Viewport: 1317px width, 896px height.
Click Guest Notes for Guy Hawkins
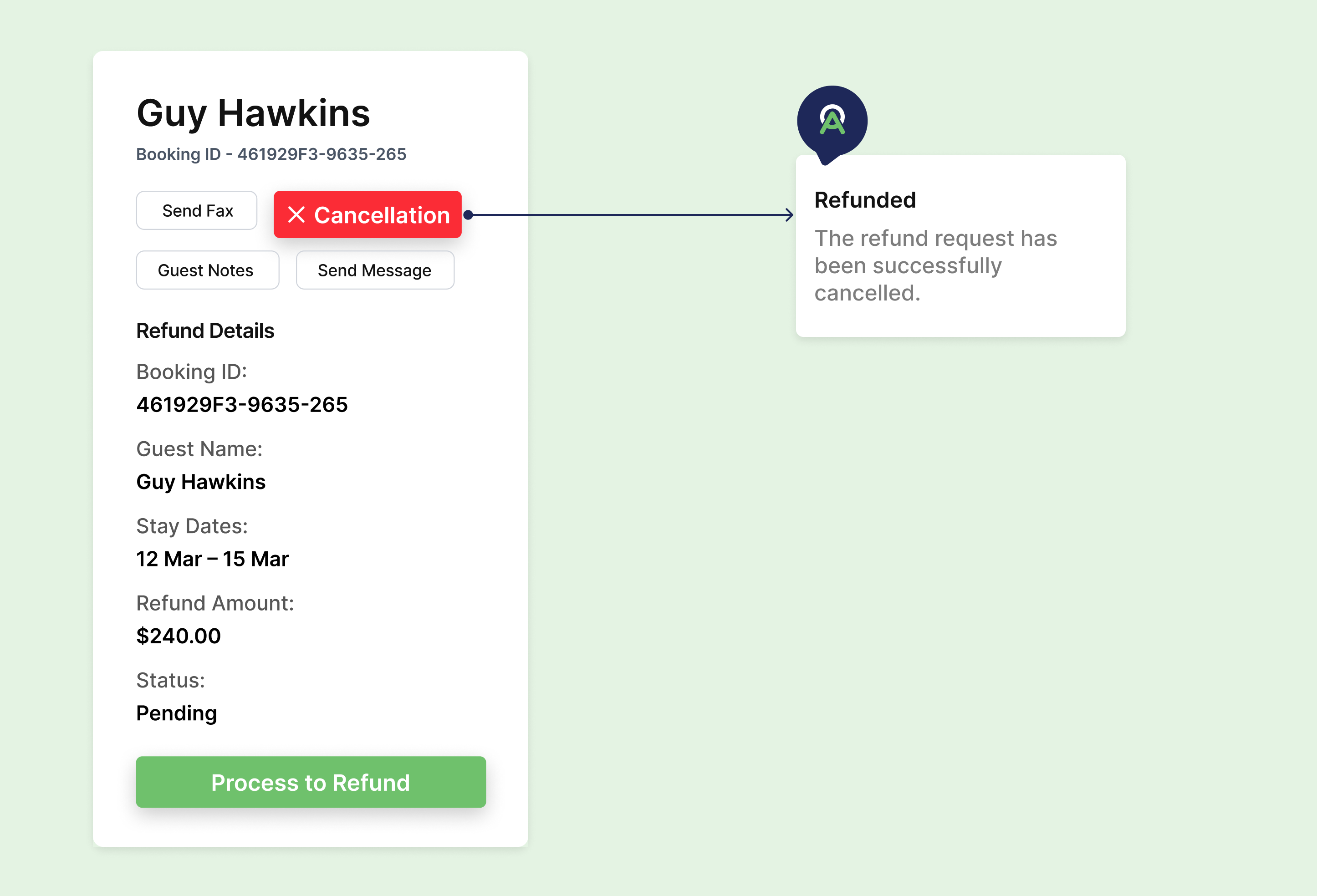coord(207,270)
